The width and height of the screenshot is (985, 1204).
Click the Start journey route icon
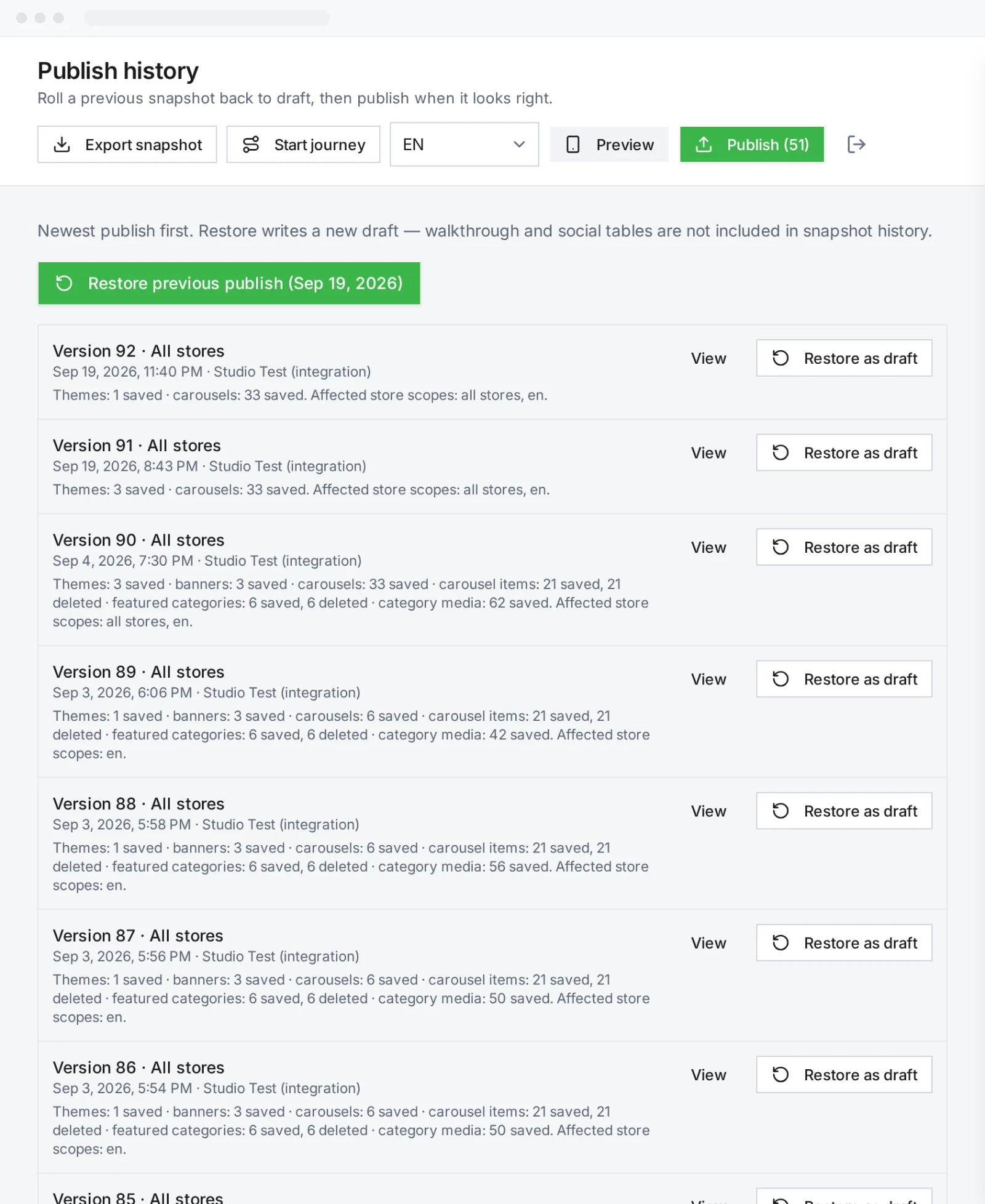point(251,145)
